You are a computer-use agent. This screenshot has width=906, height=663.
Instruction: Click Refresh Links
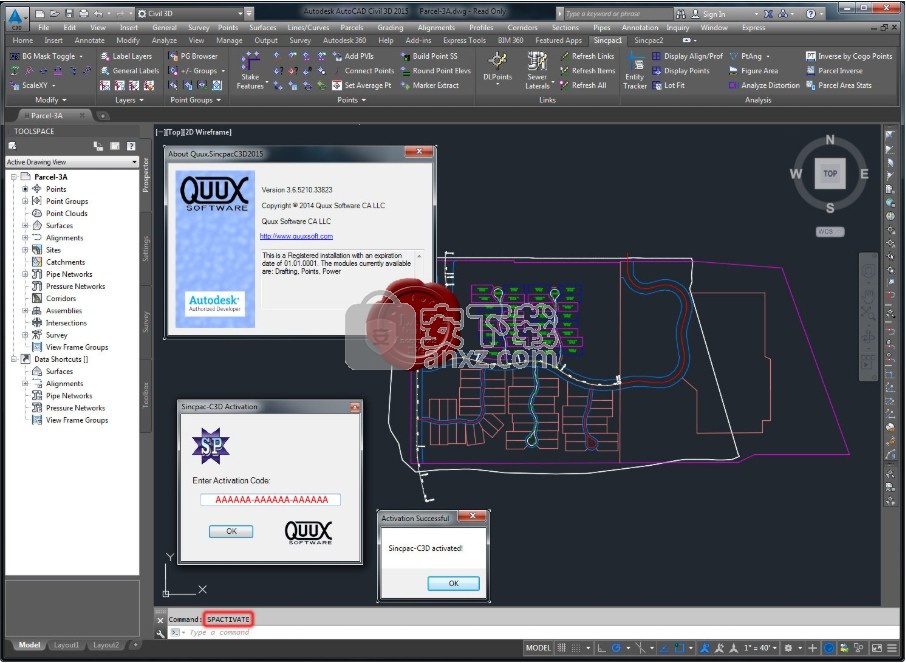click(587, 56)
